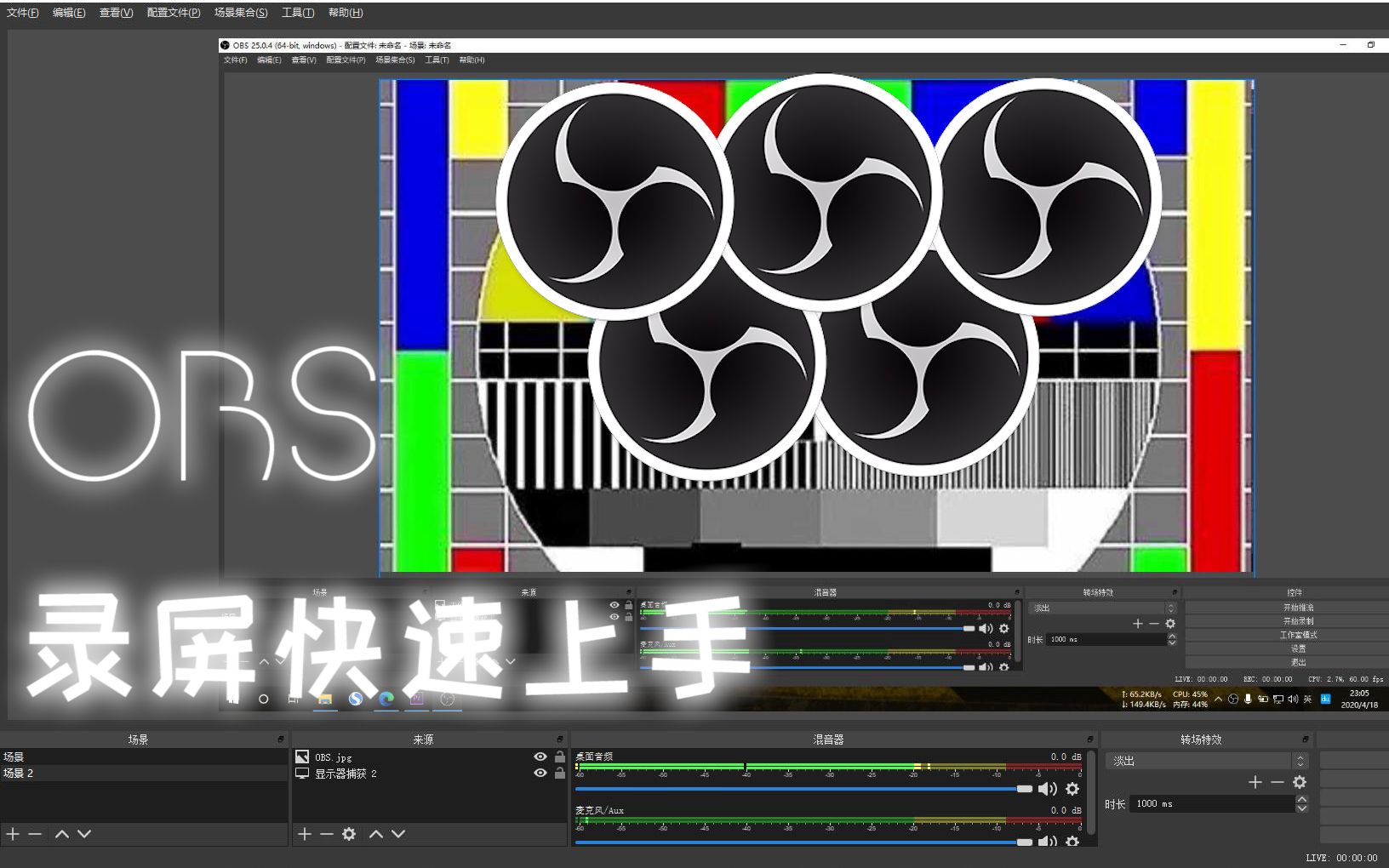Open the Edge browser on the captured taskbar

[386, 699]
